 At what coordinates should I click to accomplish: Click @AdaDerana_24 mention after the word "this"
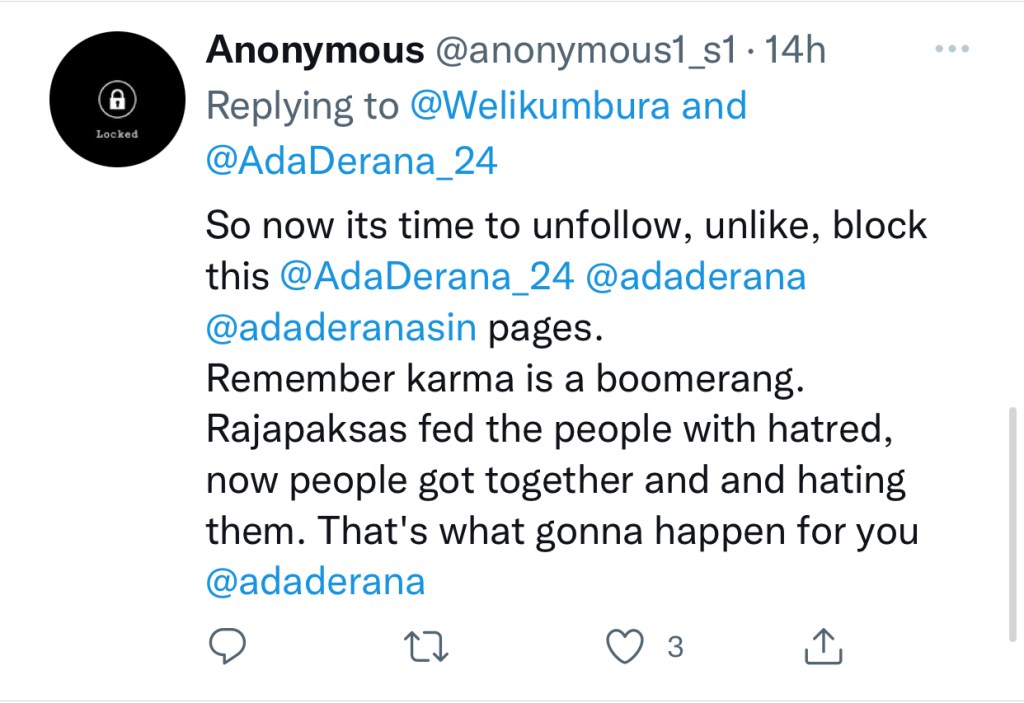(x=427, y=277)
